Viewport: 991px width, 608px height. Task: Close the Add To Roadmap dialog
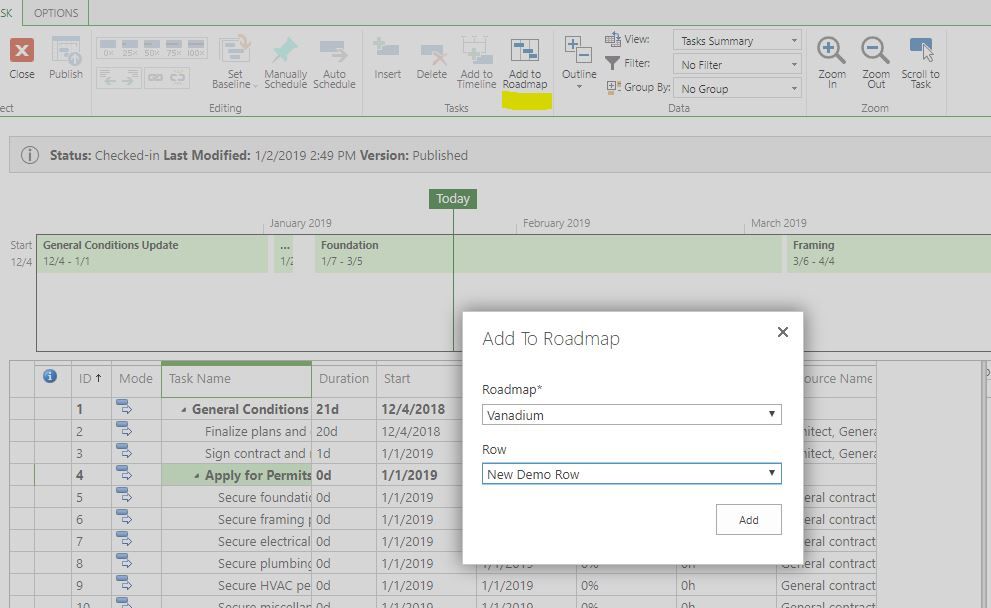pos(782,332)
